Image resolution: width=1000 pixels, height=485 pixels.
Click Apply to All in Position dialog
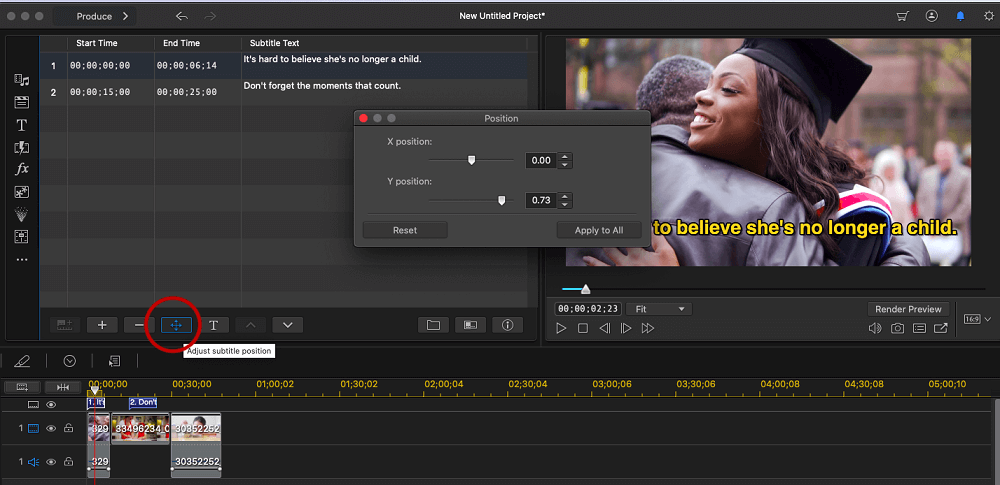coord(599,230)
